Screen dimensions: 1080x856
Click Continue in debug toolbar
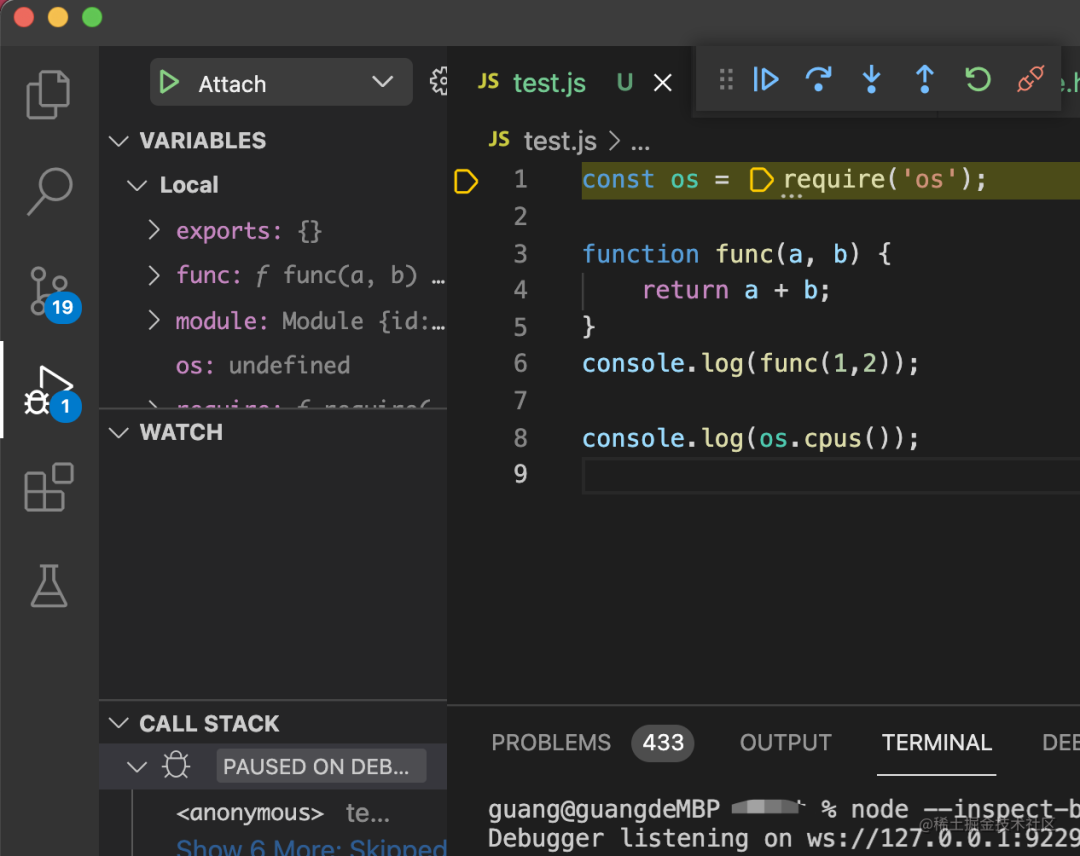765,80
